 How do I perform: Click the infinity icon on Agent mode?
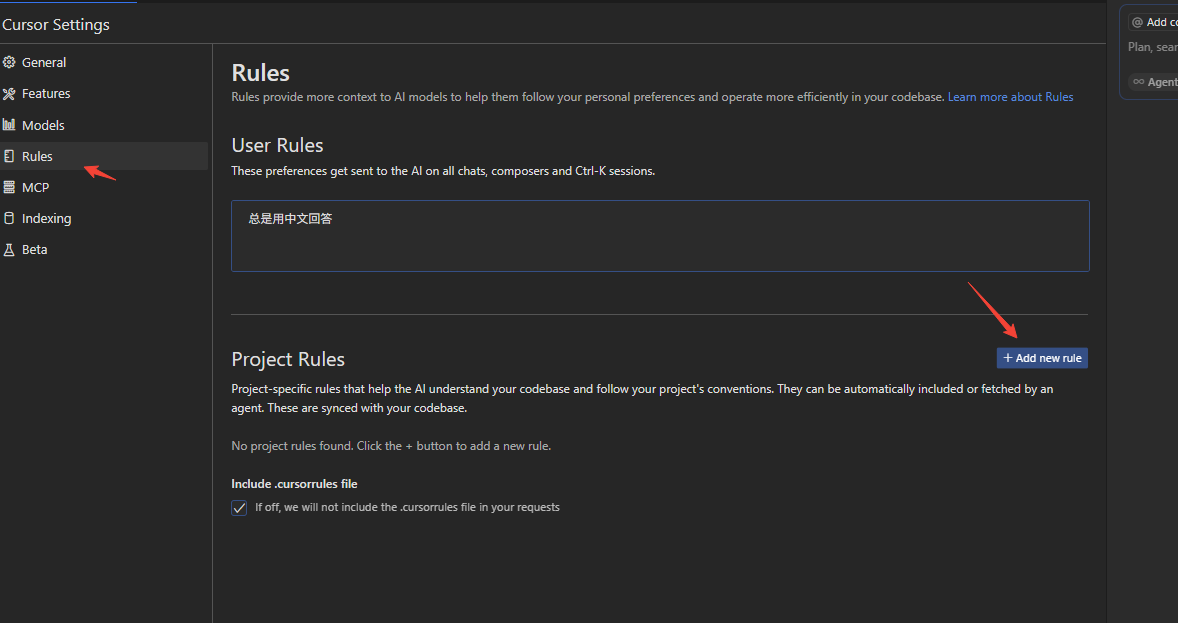pyautogui.click(x=1139, y=82)
